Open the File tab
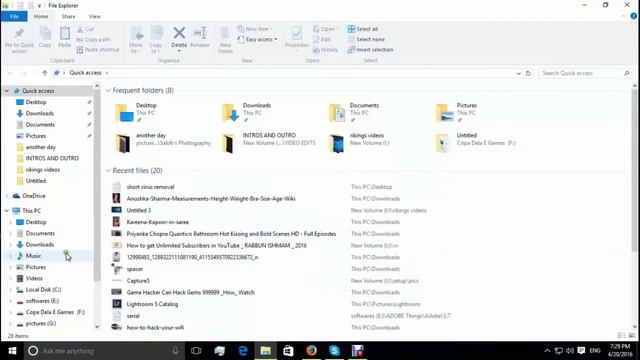This screenshot has width=640, height=360. [x=14, y=16]
